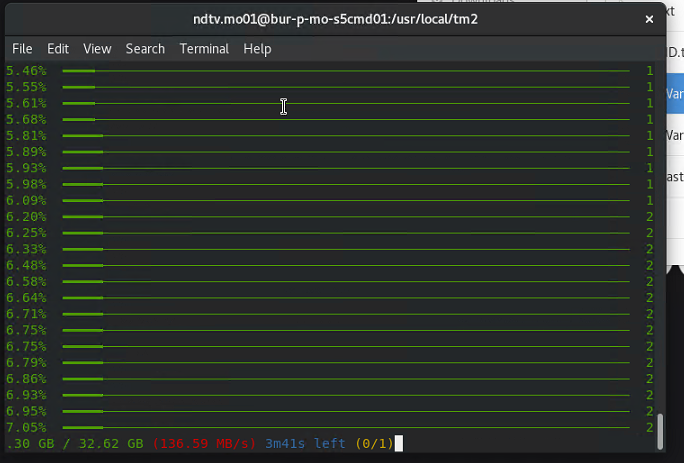Open the Search menu
This screenshot has width=684, height=463.
145,48
